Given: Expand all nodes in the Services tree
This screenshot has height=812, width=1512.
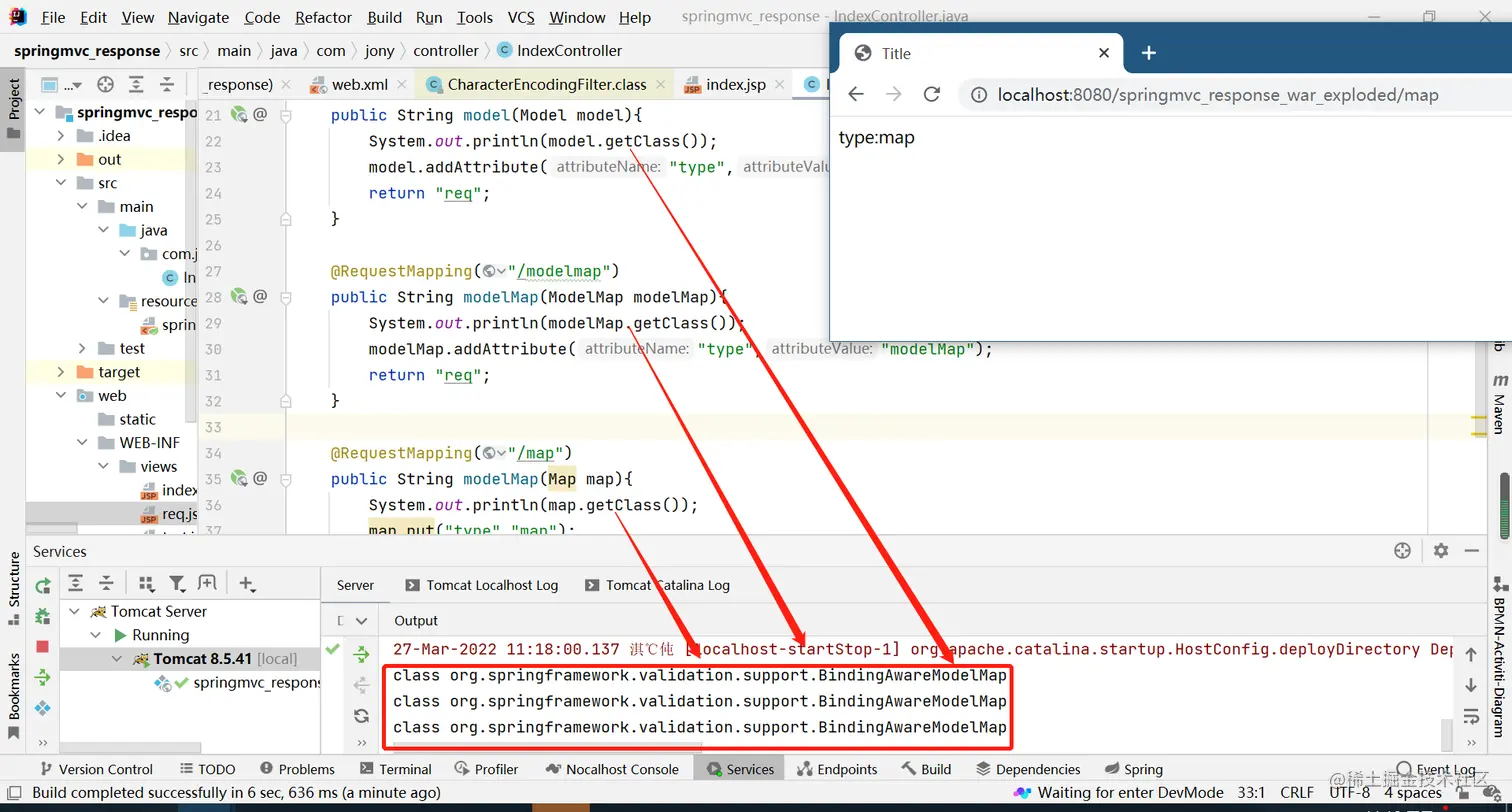Looking at the screenshot, I should pyautogui.click(x=76, y=583).
